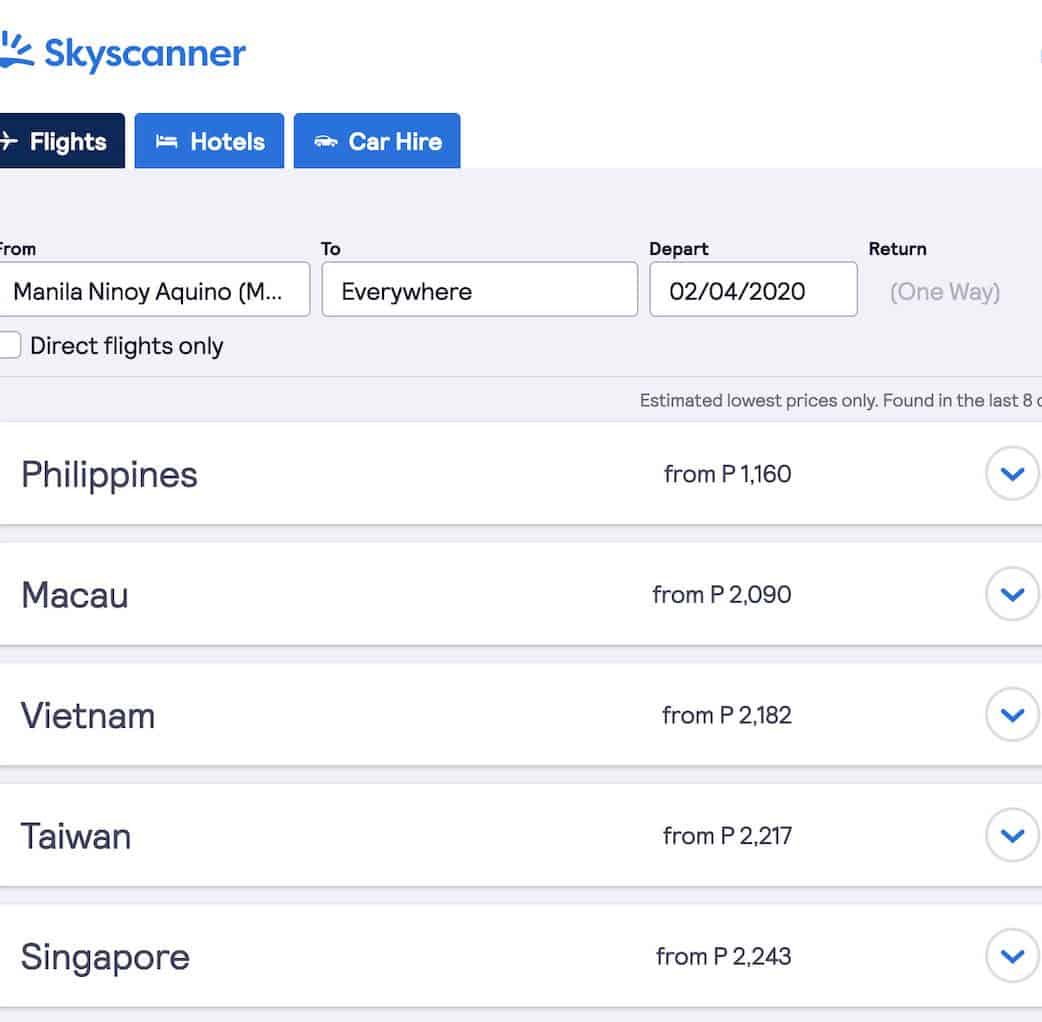Switch to the Car Hire tab
The image size is (1042, 1022).
(x=377, y=142)
